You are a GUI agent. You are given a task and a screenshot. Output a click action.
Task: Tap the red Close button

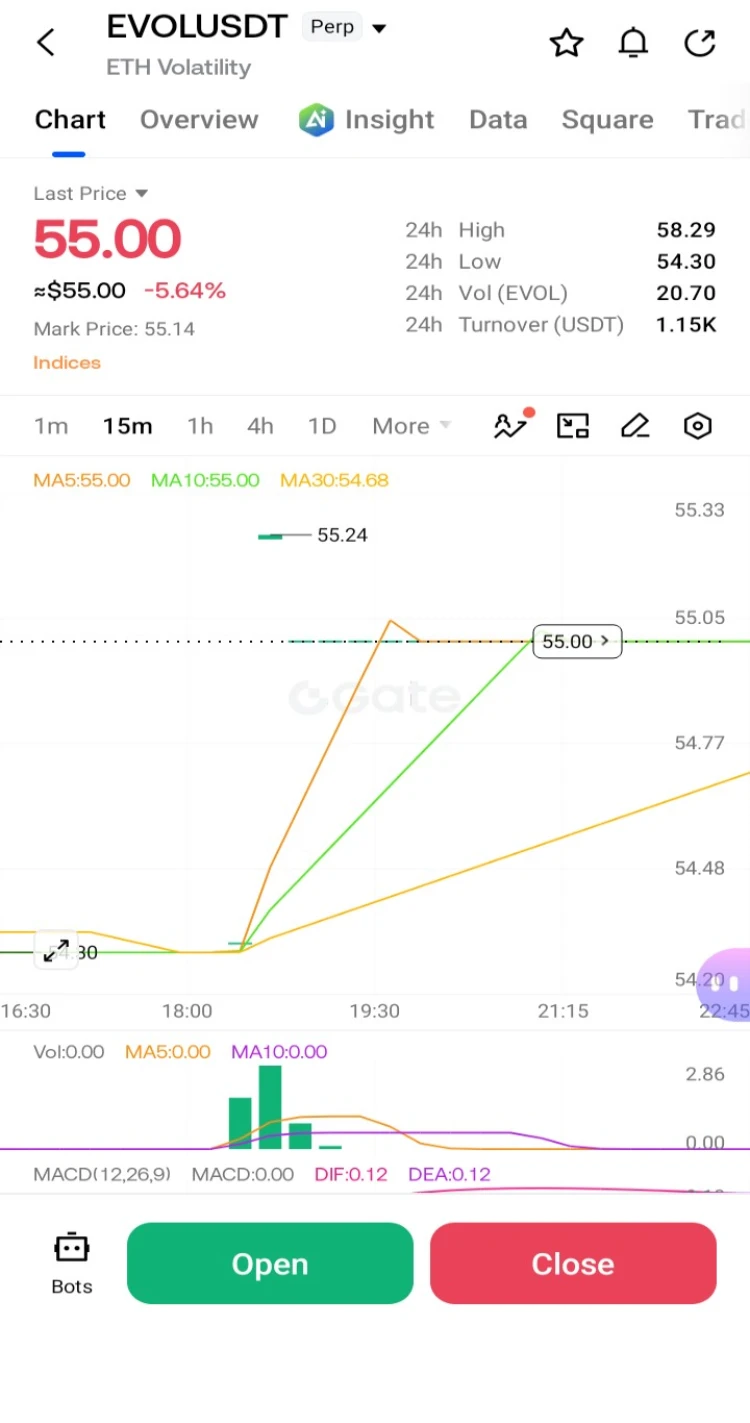[573, 1263]
